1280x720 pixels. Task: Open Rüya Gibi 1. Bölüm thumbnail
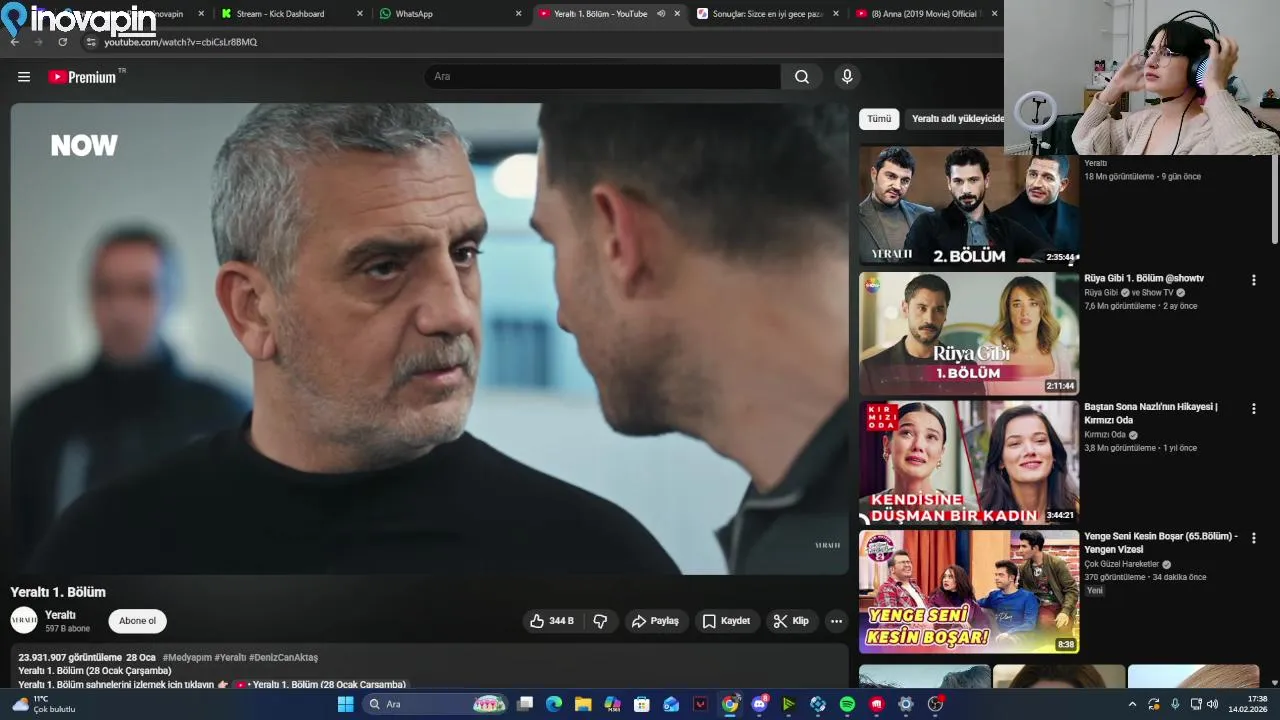tap(969, 334)
